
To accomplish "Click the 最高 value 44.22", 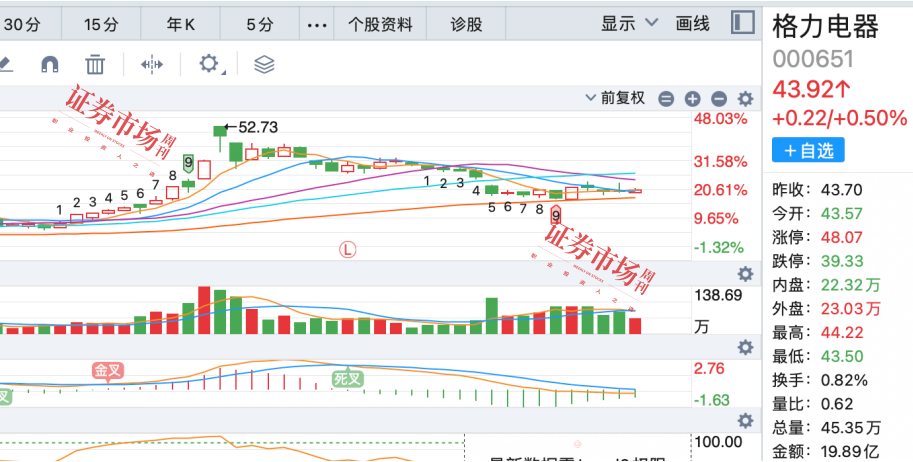I will pos(842,333).
